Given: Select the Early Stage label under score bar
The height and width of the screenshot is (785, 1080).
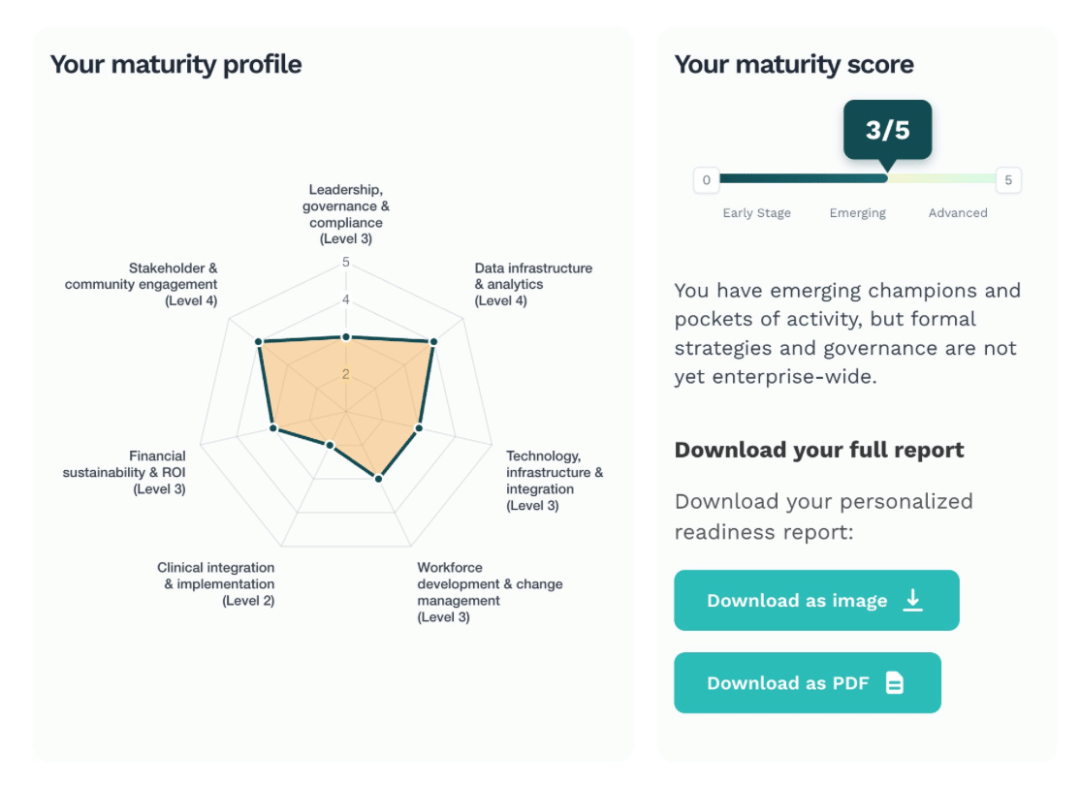Looking at the screenshot, I should (757, 213).
